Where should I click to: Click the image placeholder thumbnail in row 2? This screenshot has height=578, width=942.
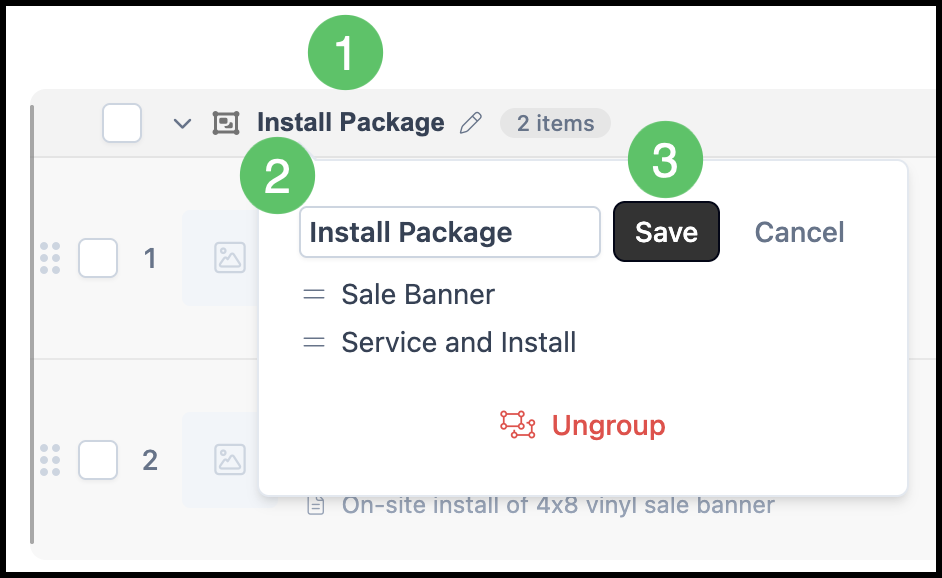click(x=230, y=460)
